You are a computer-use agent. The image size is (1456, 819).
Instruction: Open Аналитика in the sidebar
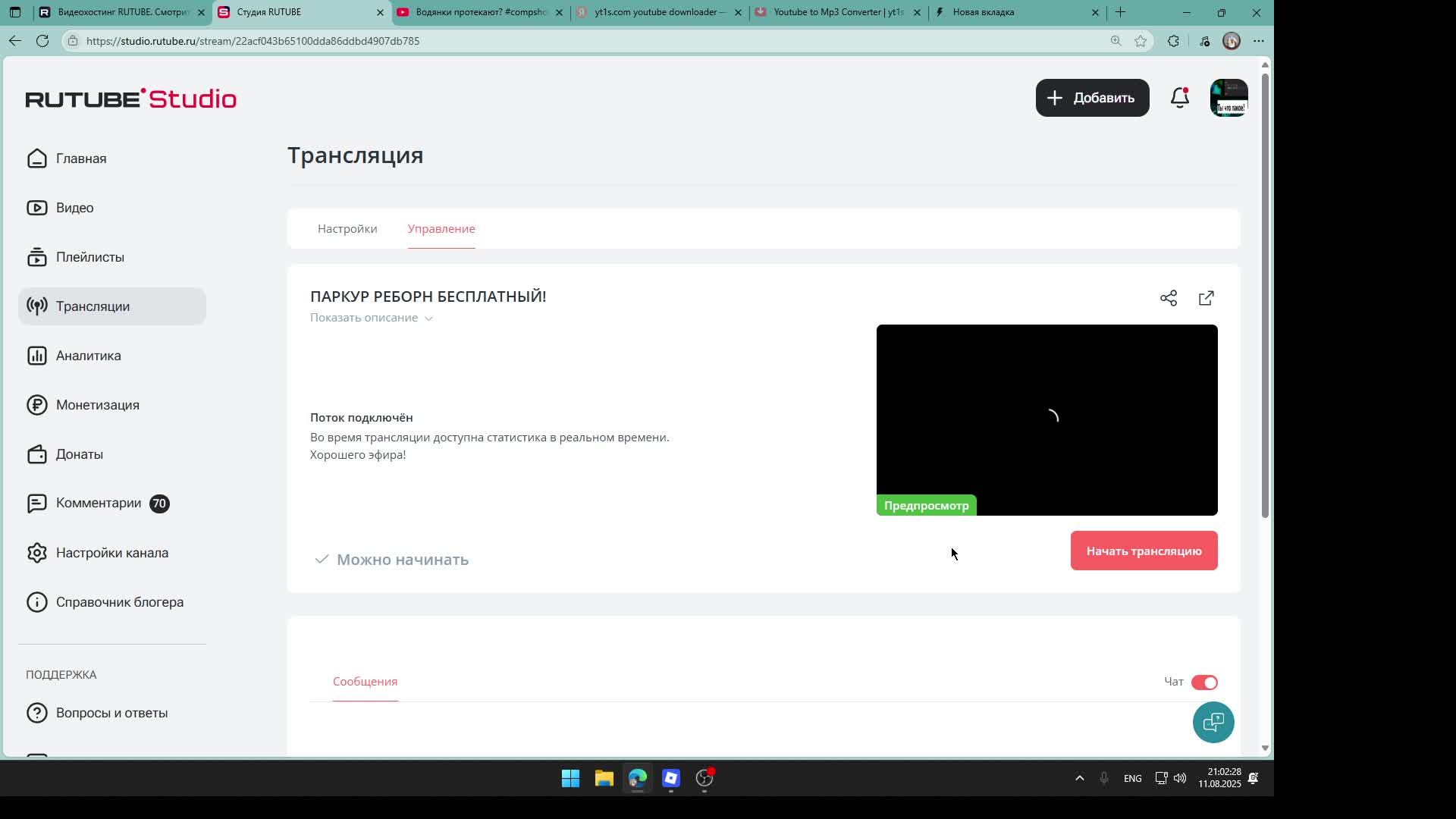tap(88, 356)
